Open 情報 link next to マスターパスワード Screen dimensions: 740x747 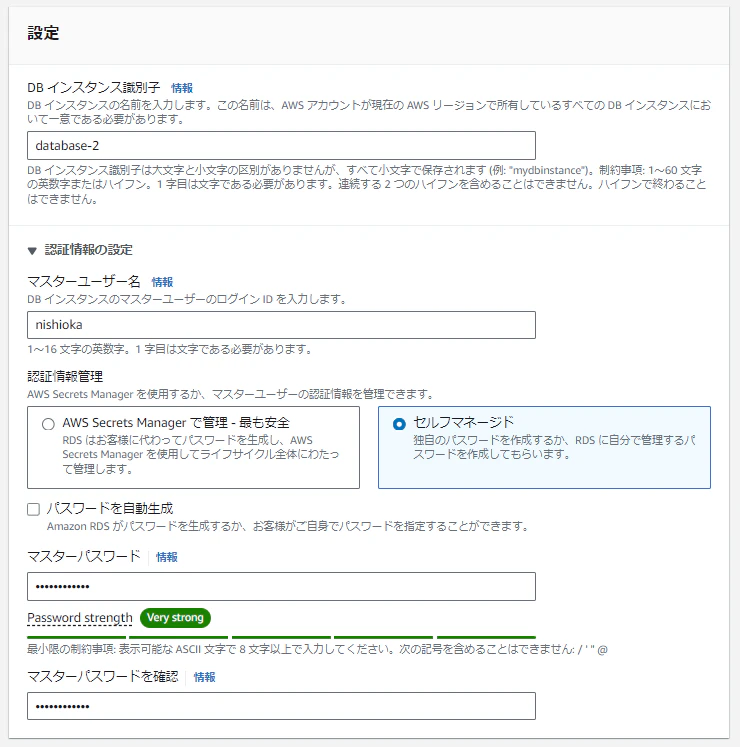[x=167, y=557]
